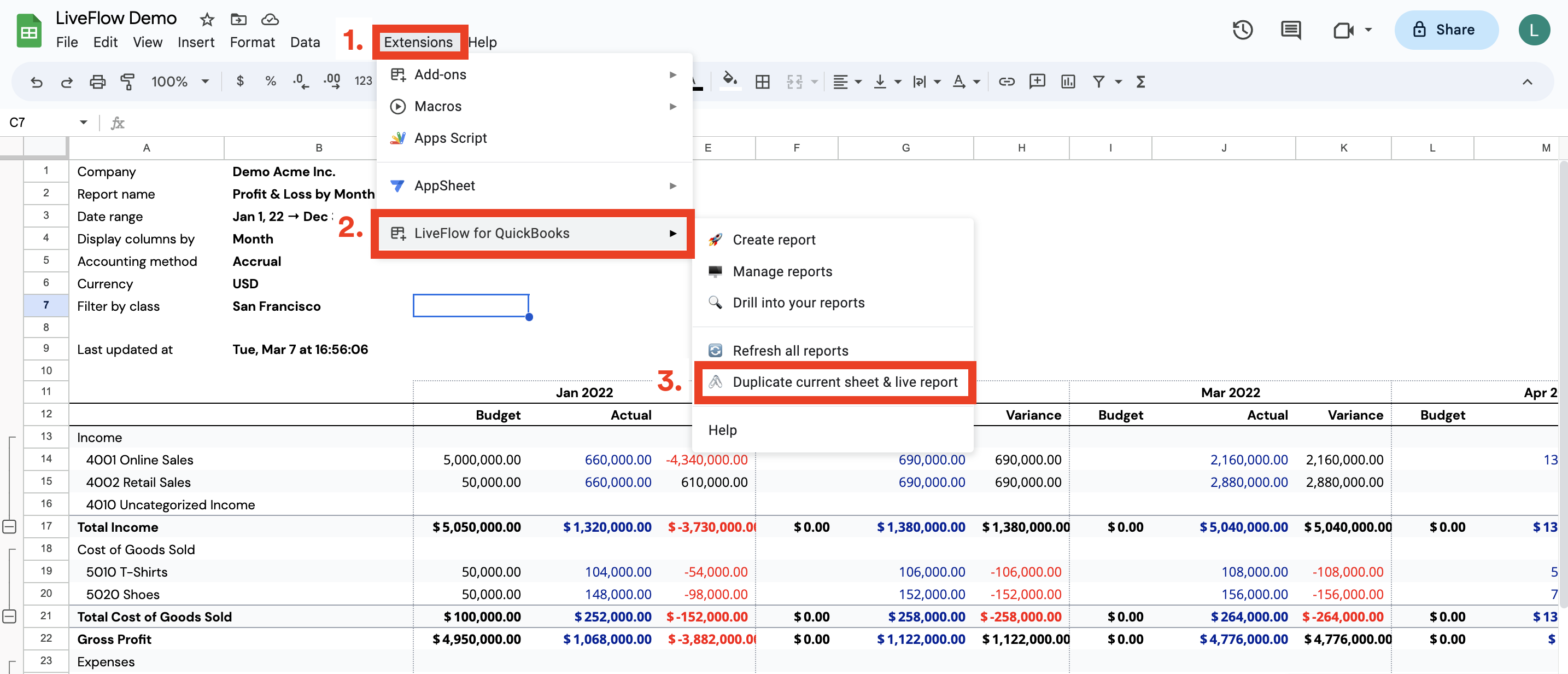Click the Undo arrow
This screenshot has width=1568, height=674.
tap(37, 82)
